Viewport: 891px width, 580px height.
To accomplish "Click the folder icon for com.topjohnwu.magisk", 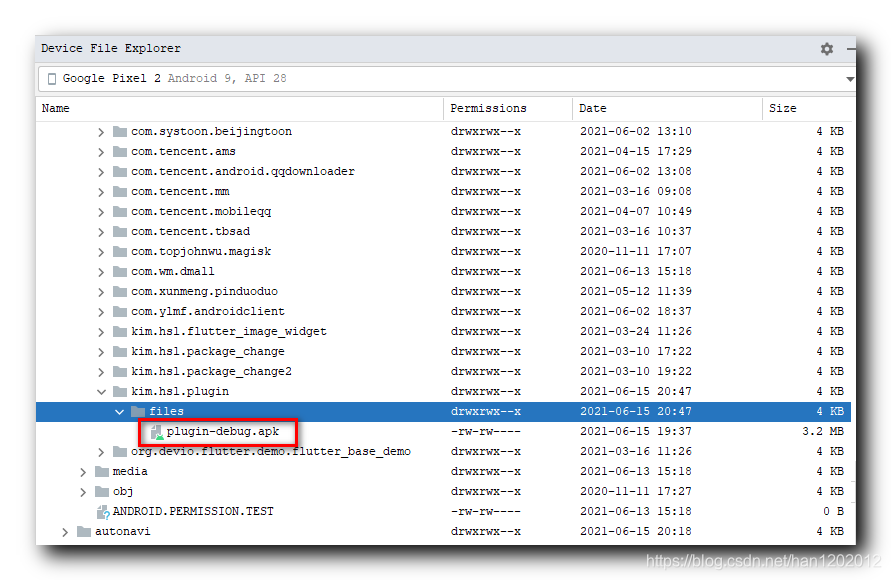I will [x=120, y=251].
